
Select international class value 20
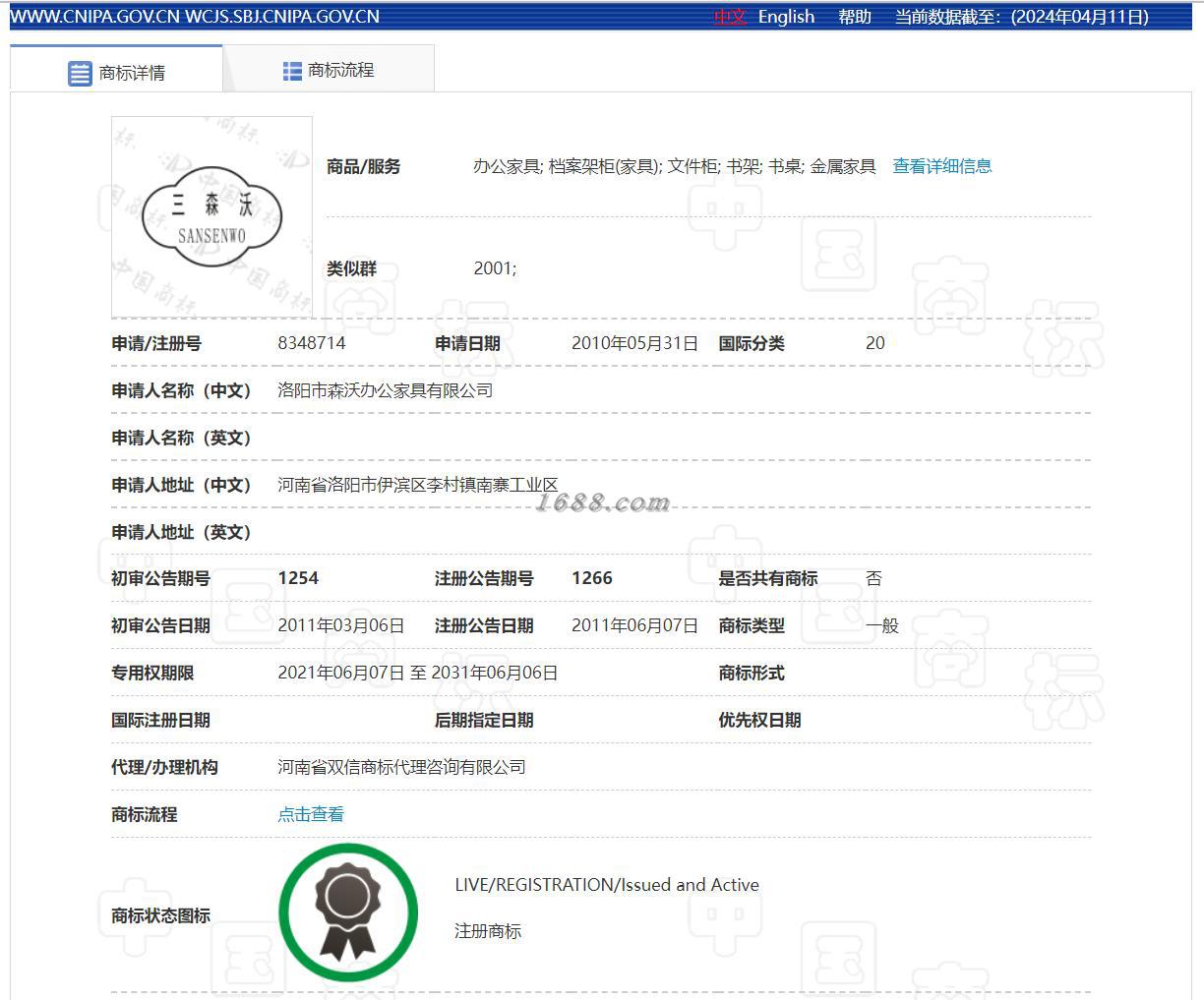(875, 343)
